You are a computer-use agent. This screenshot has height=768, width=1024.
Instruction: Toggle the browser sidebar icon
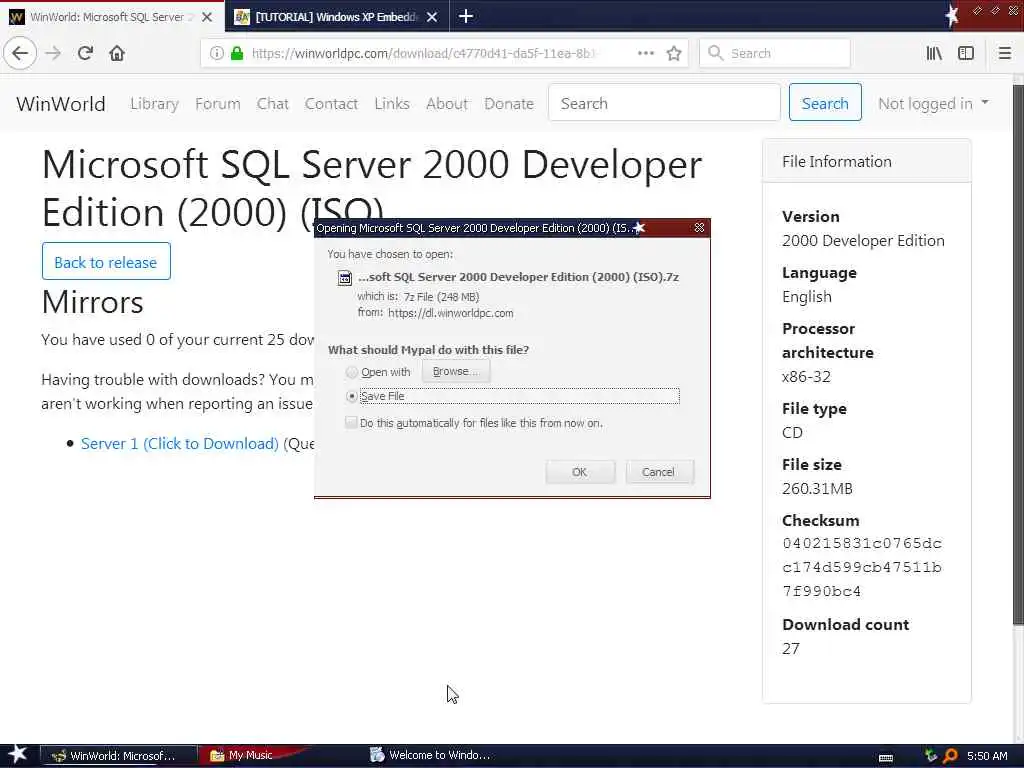(x=966, y=54)
